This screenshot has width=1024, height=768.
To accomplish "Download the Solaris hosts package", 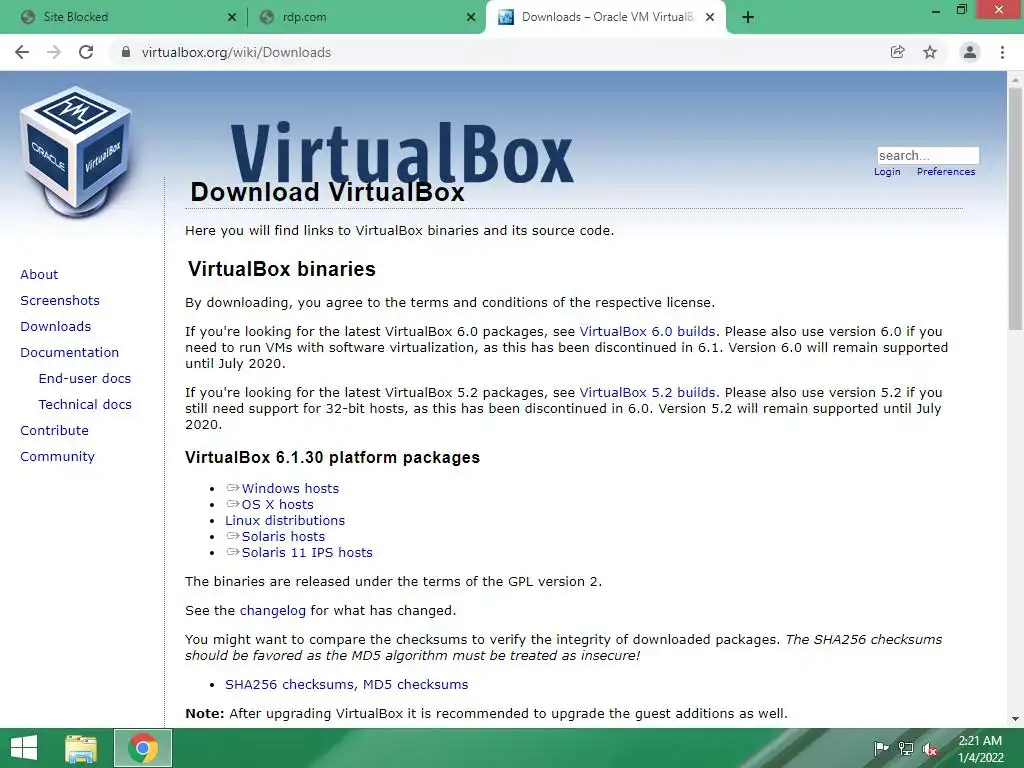I will point(283,537).
